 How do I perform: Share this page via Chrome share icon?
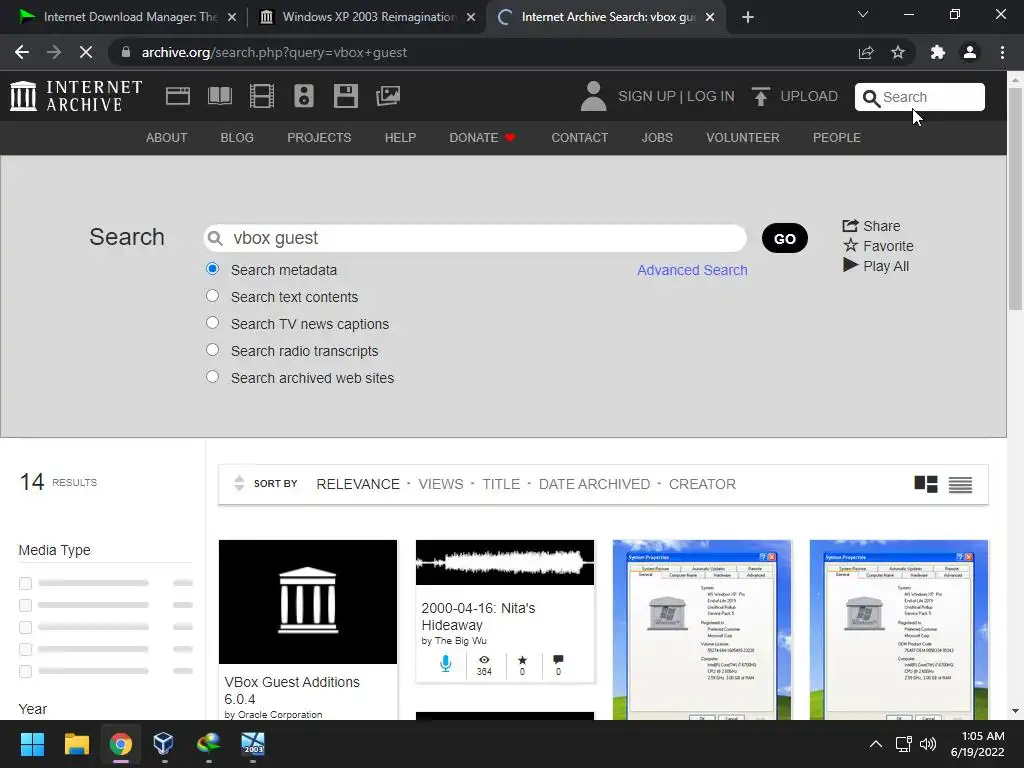(866, 52)
